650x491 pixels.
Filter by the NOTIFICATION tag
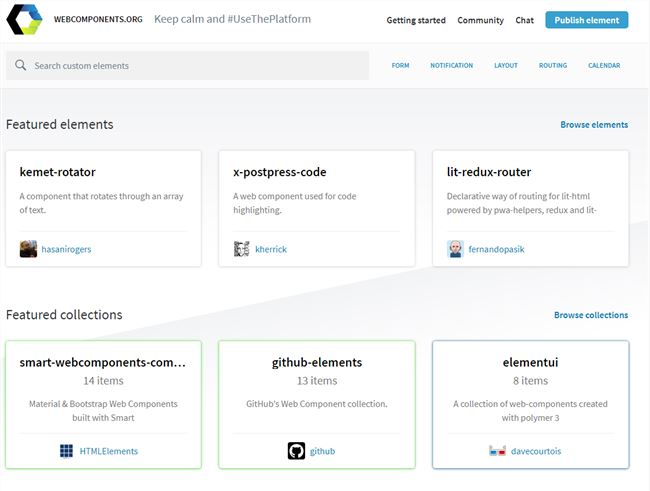point(451,66)
